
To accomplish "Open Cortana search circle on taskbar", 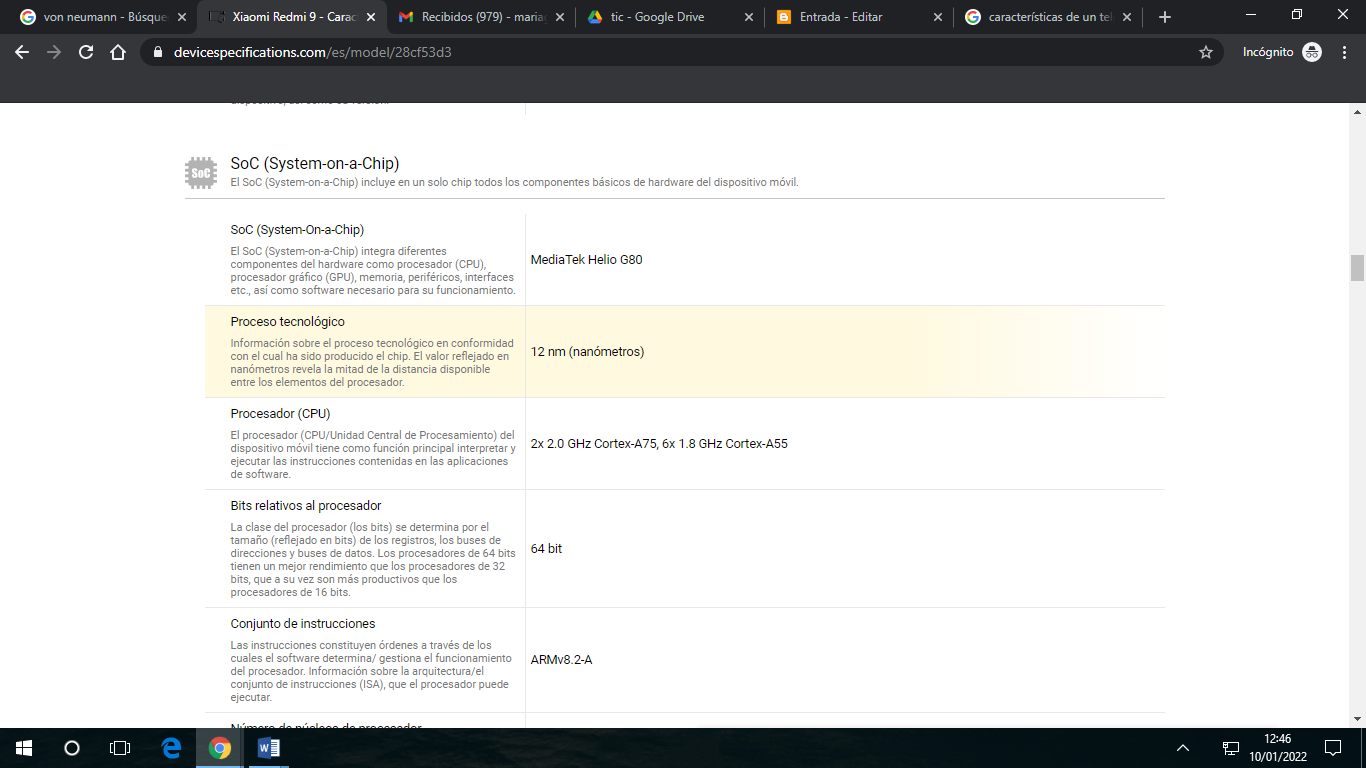I will click(x=72, y=747).
